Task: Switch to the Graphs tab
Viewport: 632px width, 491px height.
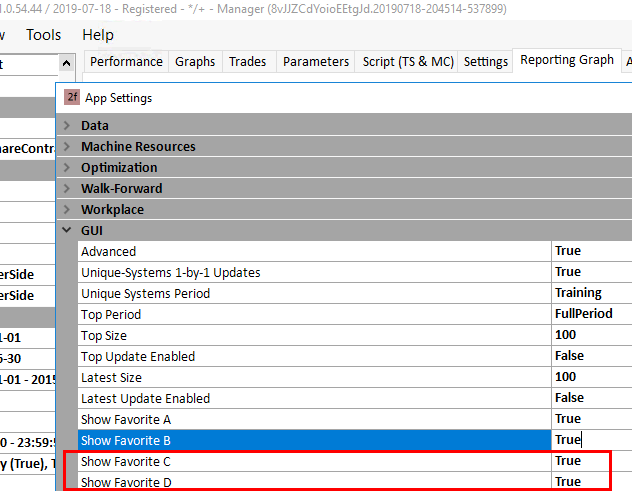Action: pyautogui.click(x=195, y=62)
